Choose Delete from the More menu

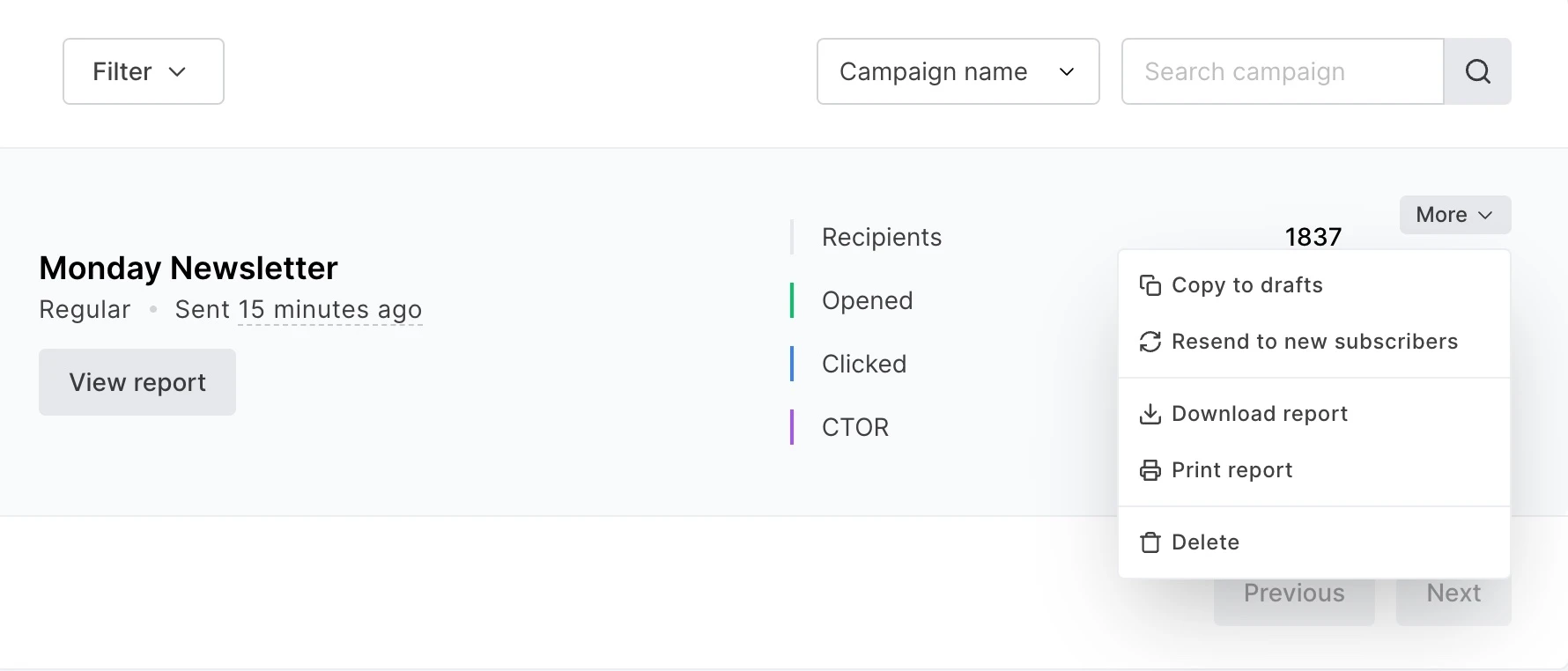pyautogui.click(x=1205, y=542)
